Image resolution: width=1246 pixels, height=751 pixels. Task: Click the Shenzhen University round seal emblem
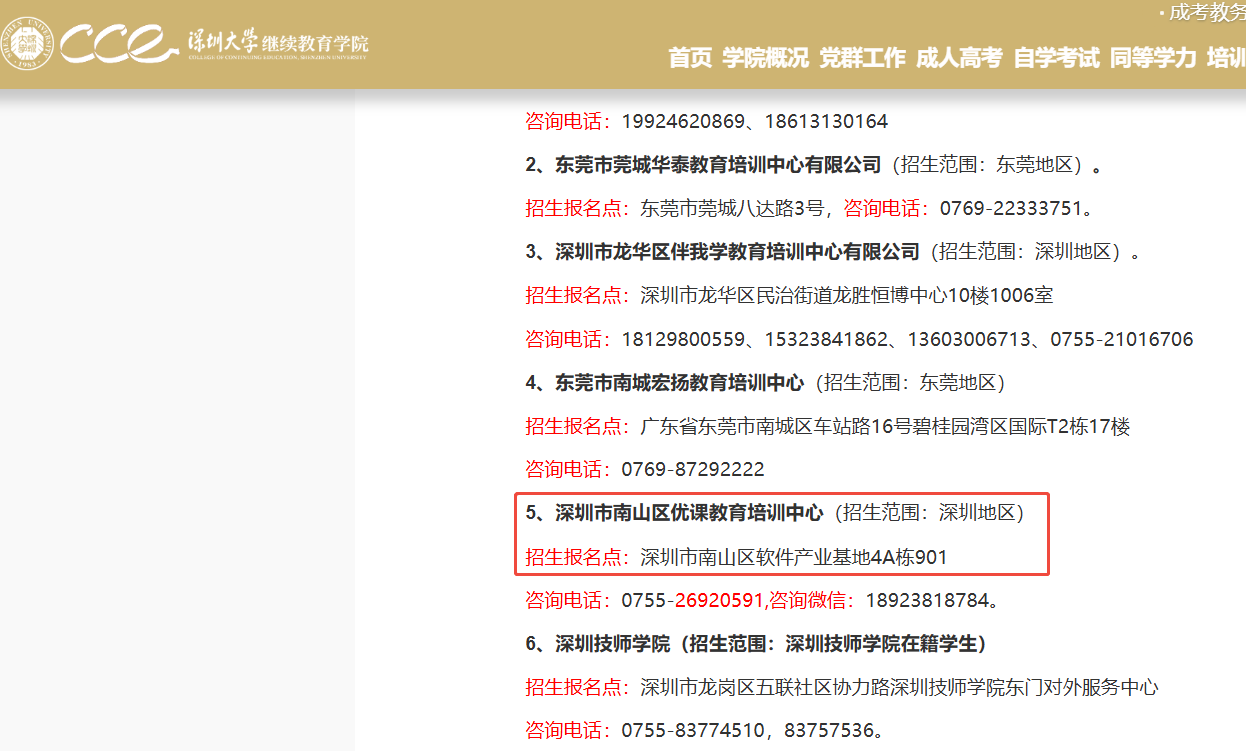[30, 44]
